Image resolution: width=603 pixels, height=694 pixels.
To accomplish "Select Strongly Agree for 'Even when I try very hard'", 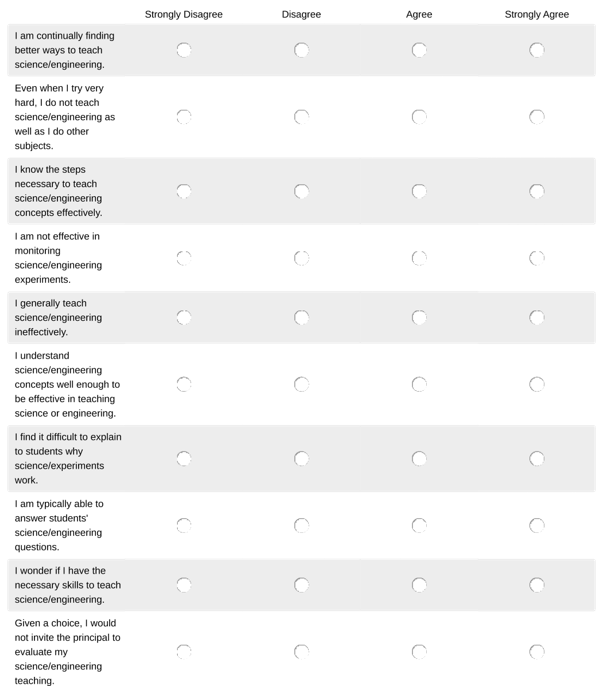I will pos(537,117).
